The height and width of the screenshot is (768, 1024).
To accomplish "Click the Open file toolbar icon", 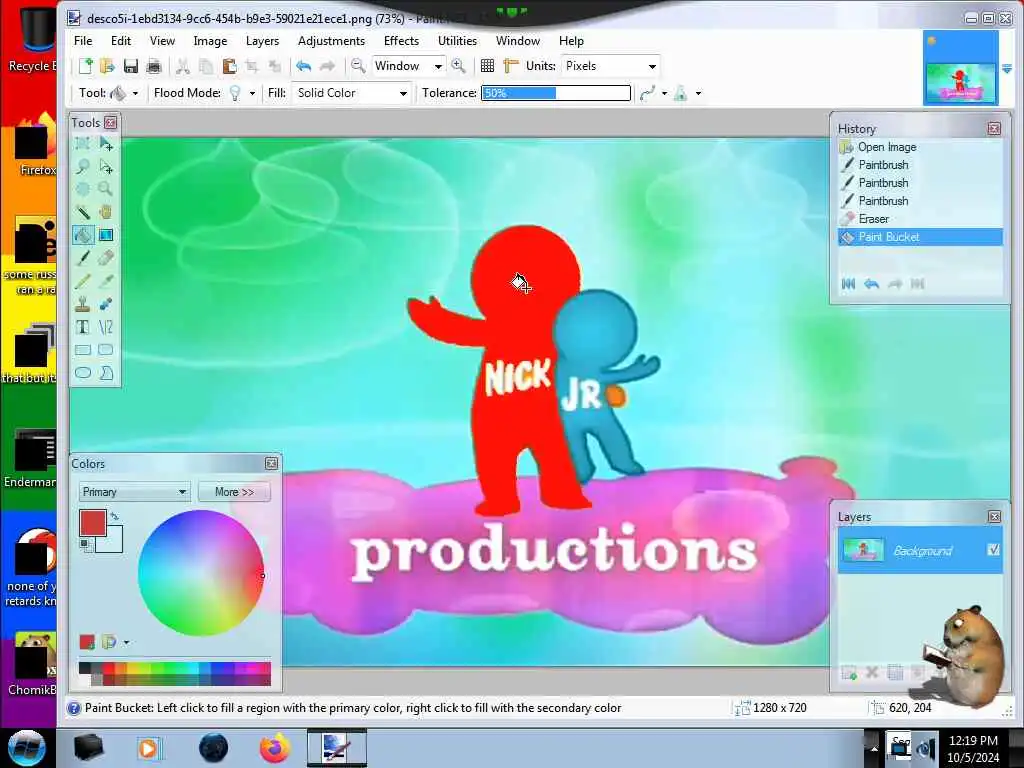I will 107,66.
